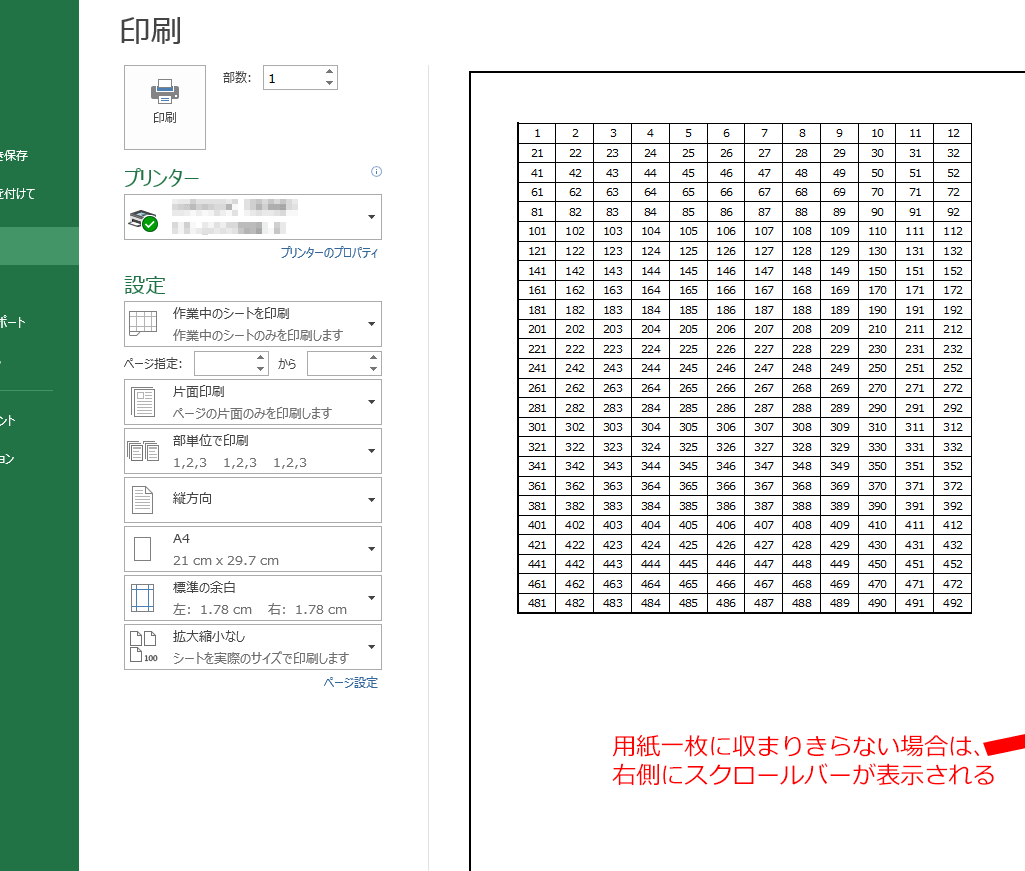
Task: Open 作業中のシートを印刷 dropdown
Action: (x=253, y=324)
